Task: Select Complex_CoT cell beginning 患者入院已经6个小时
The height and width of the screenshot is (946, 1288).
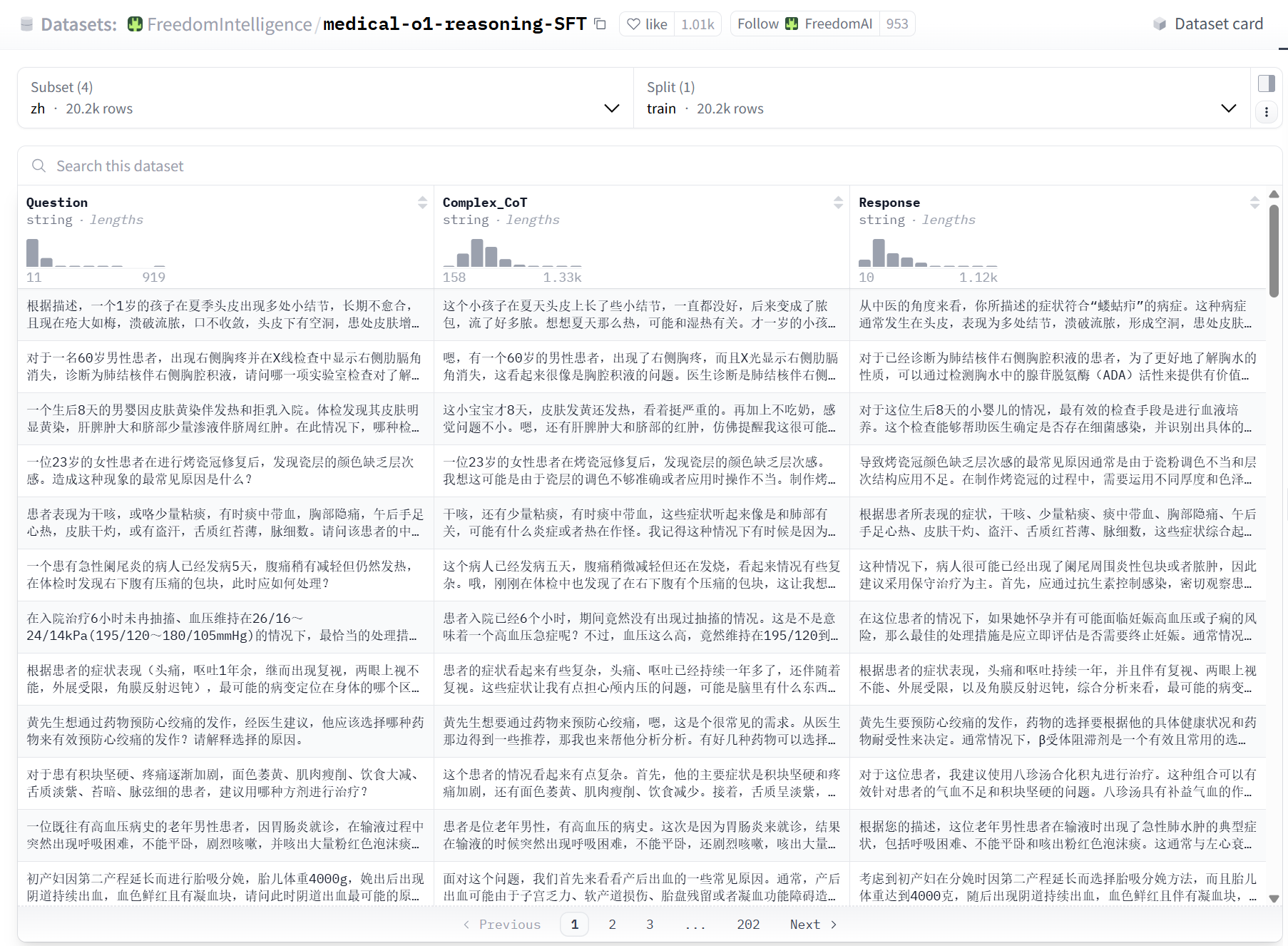Action: point(642,627)
